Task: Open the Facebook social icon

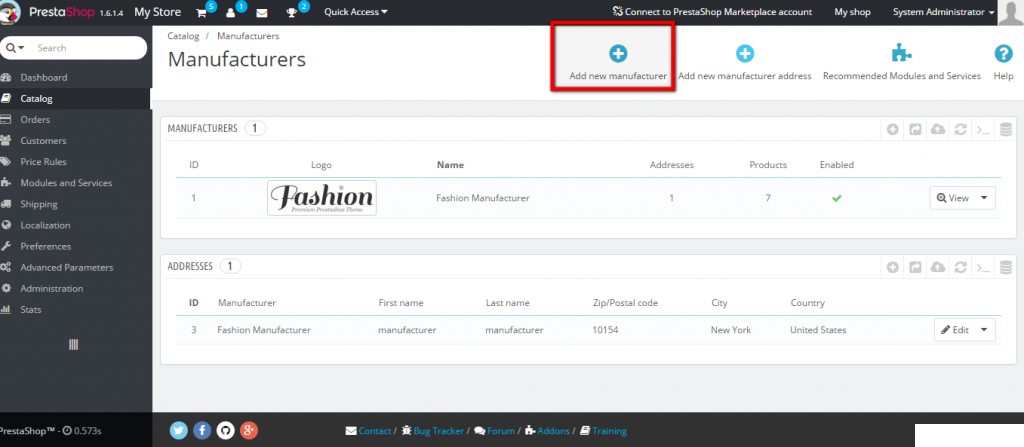Action: [202, 430]
